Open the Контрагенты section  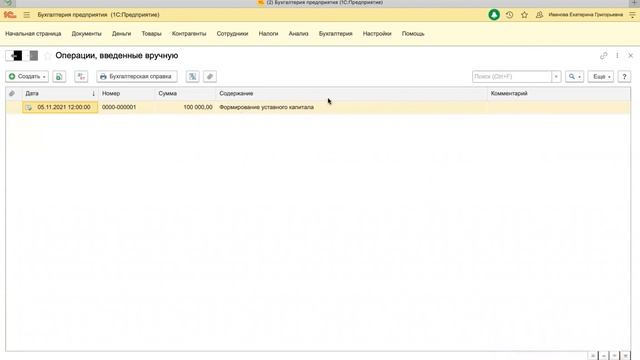[189, 33]
